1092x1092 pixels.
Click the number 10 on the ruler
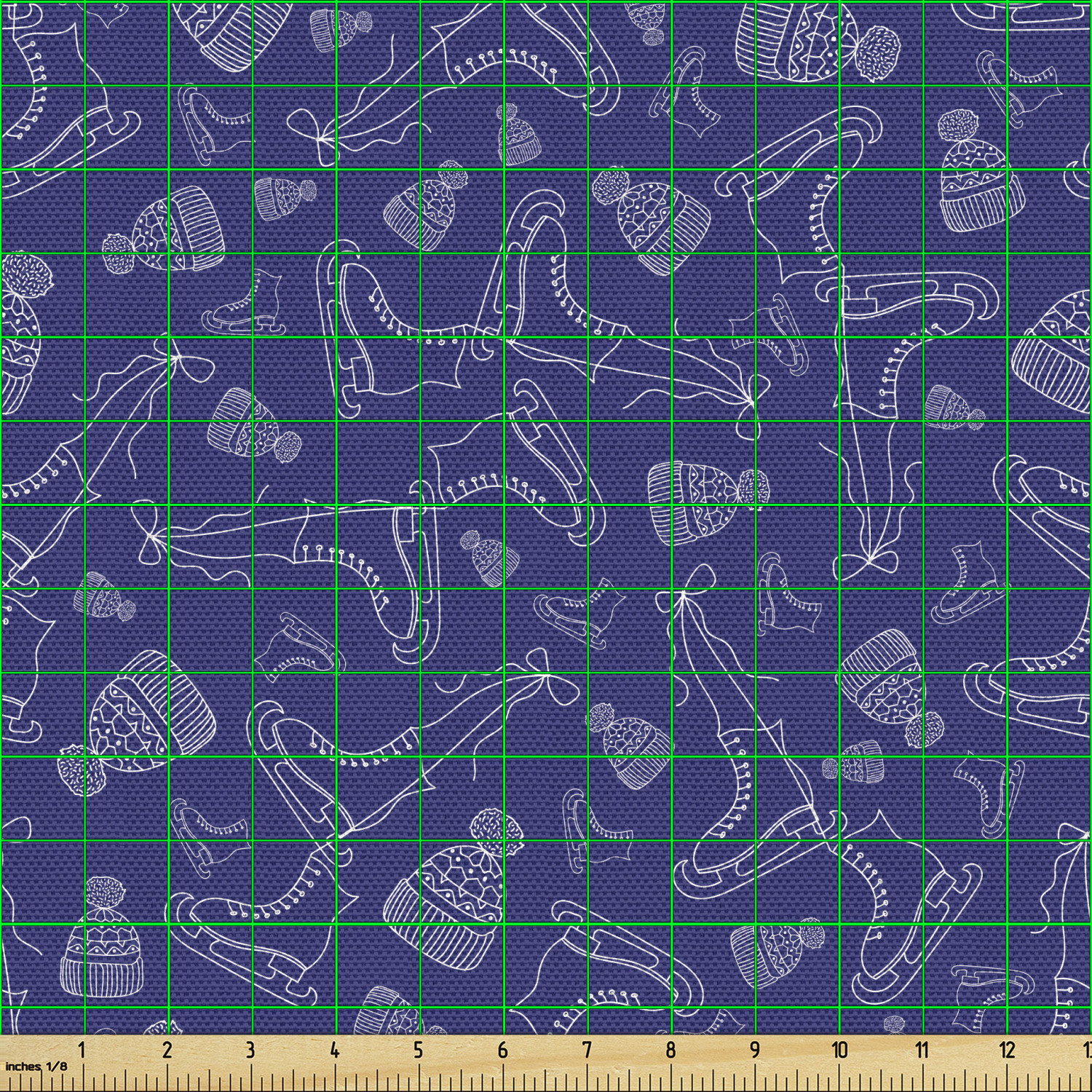pos(839,1050)
